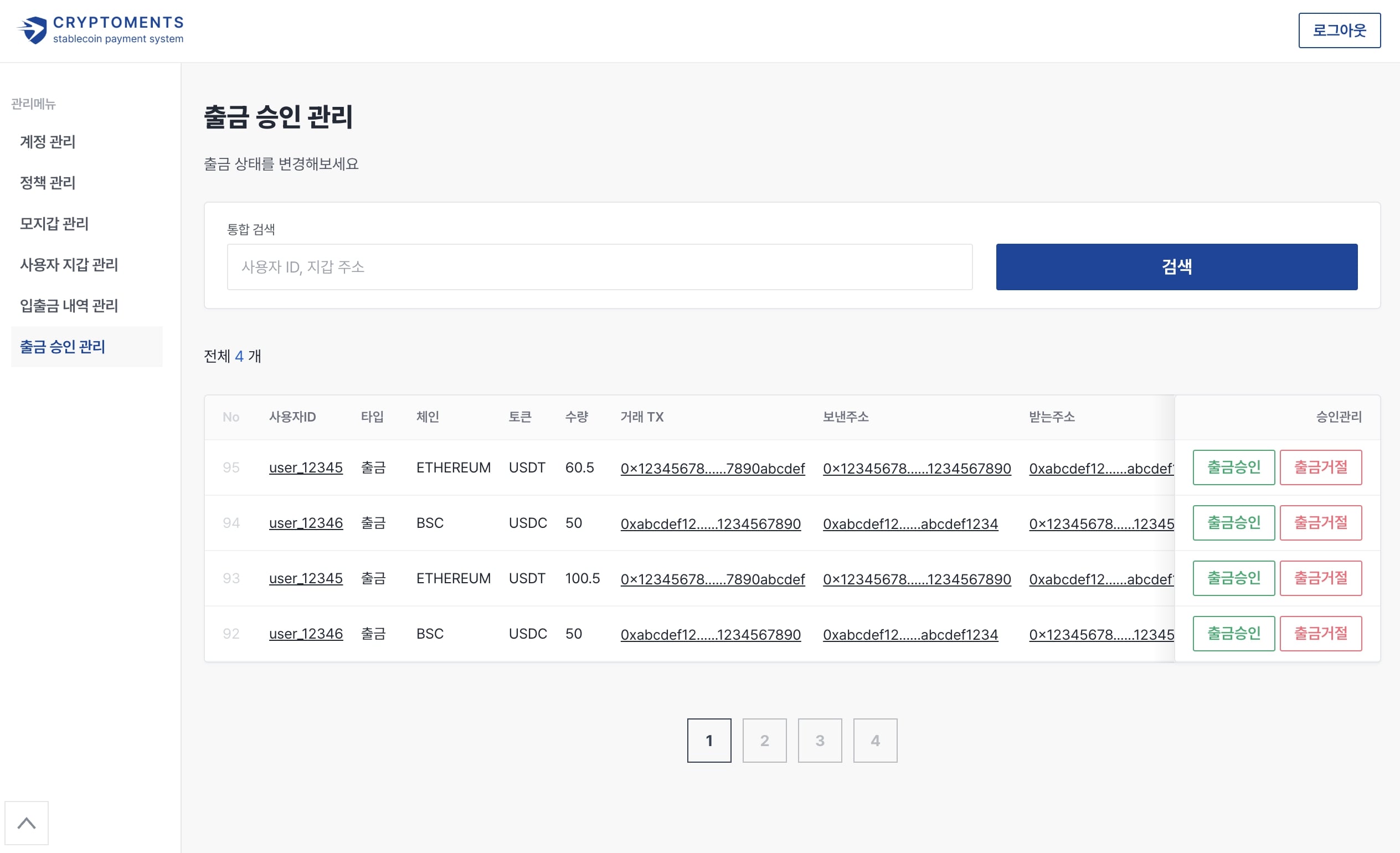Open user_12345 link in row 95

click(x=306, y=467)
